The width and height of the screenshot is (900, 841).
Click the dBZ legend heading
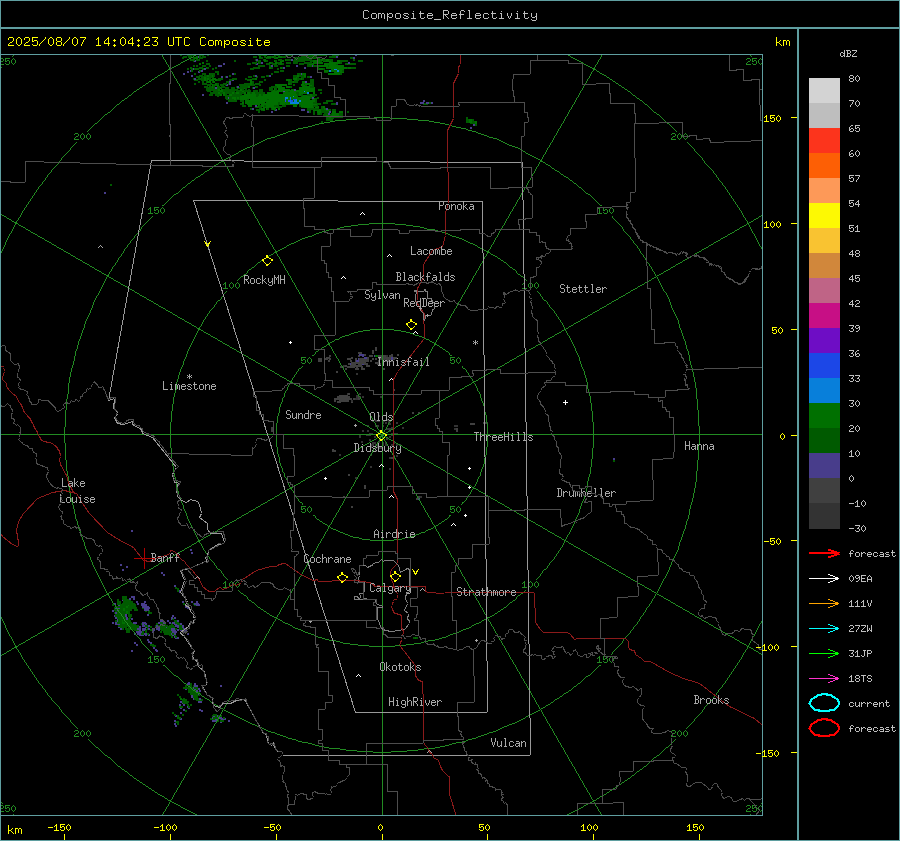coord(848,53)
